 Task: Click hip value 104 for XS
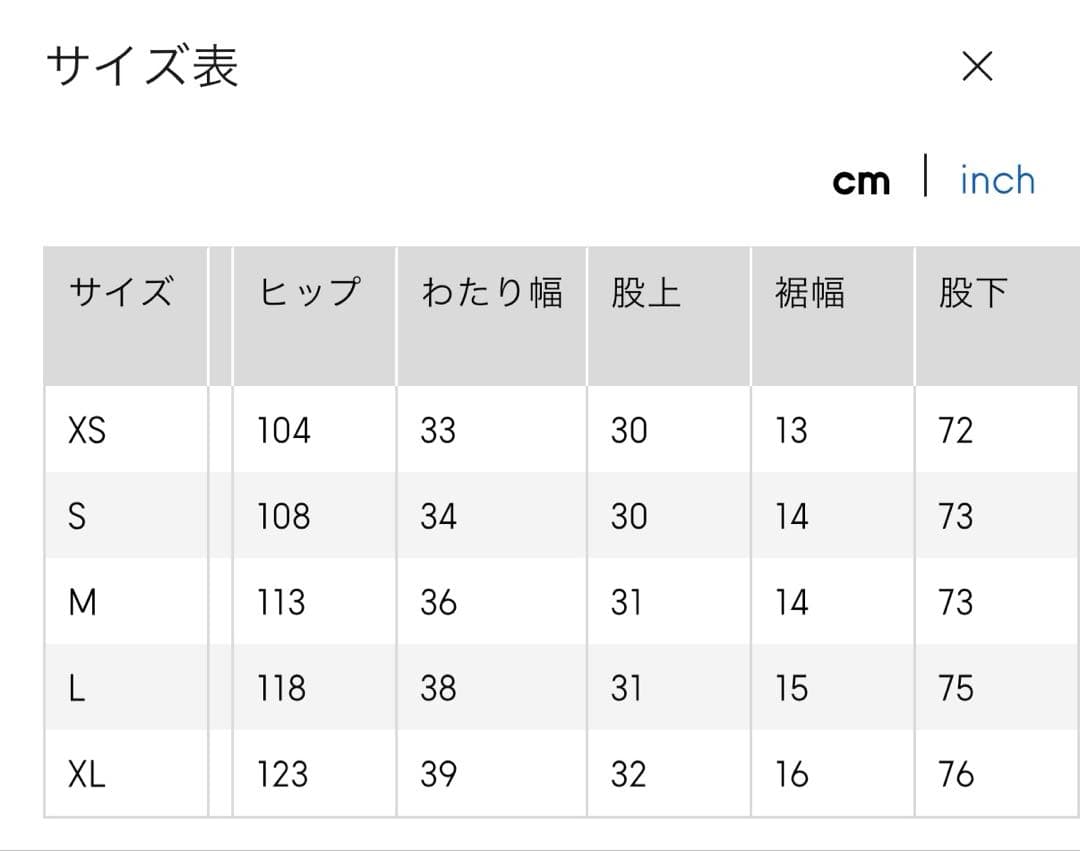[x=284, y=431]
